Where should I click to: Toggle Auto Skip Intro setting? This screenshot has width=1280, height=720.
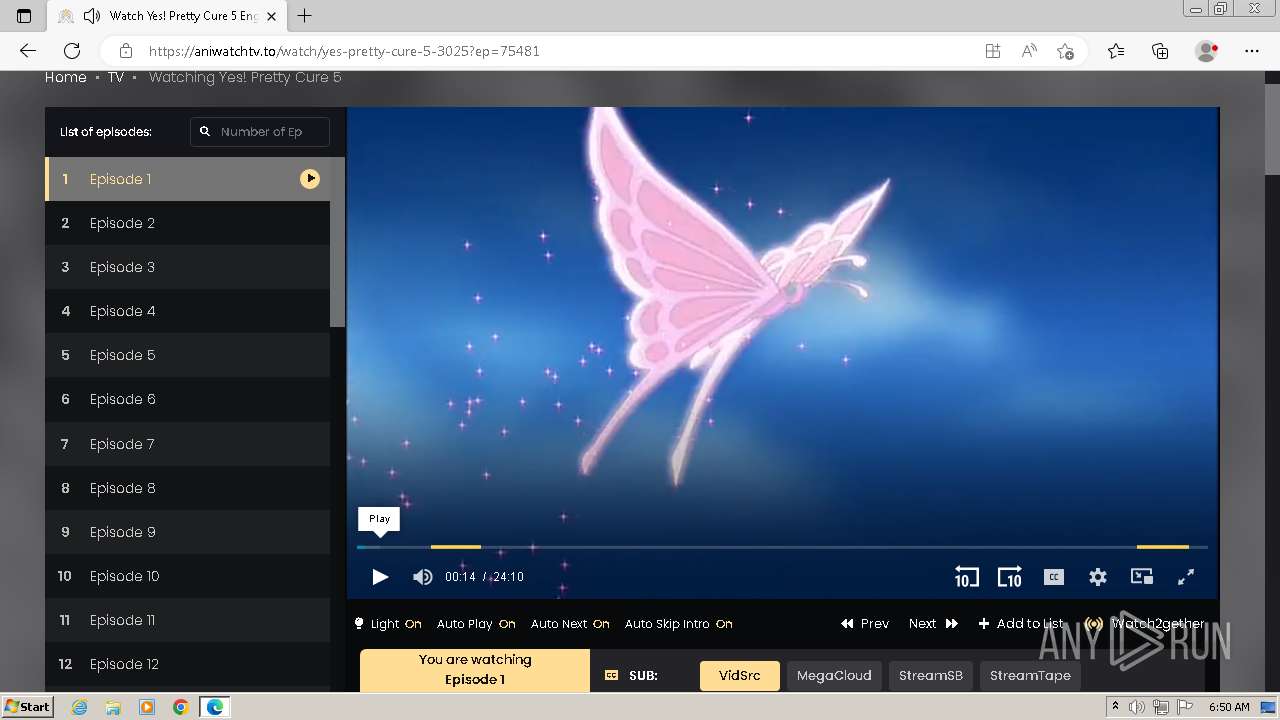pyautogui.click(x=679, y=624)
